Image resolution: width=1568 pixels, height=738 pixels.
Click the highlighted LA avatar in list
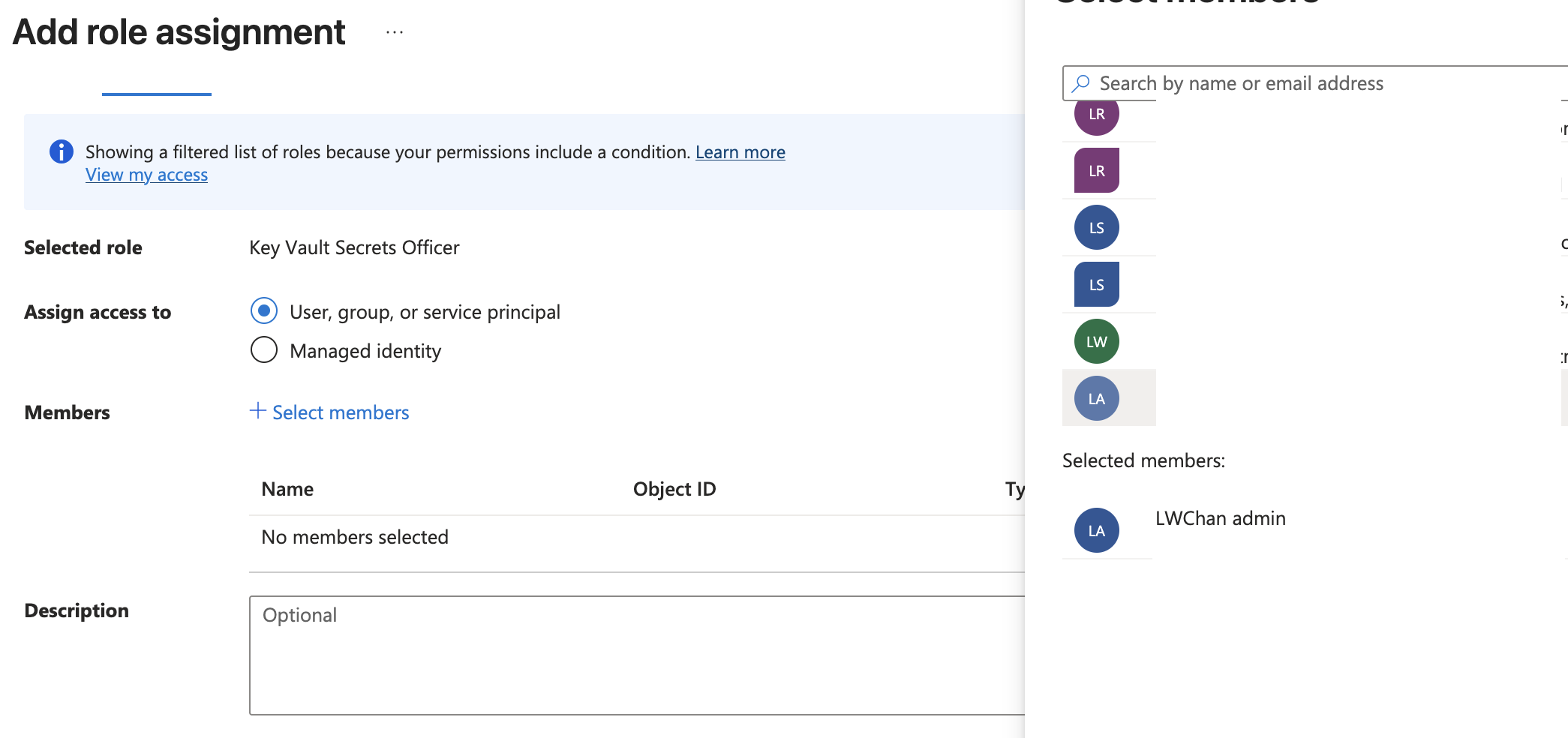tap(1097, 398)
